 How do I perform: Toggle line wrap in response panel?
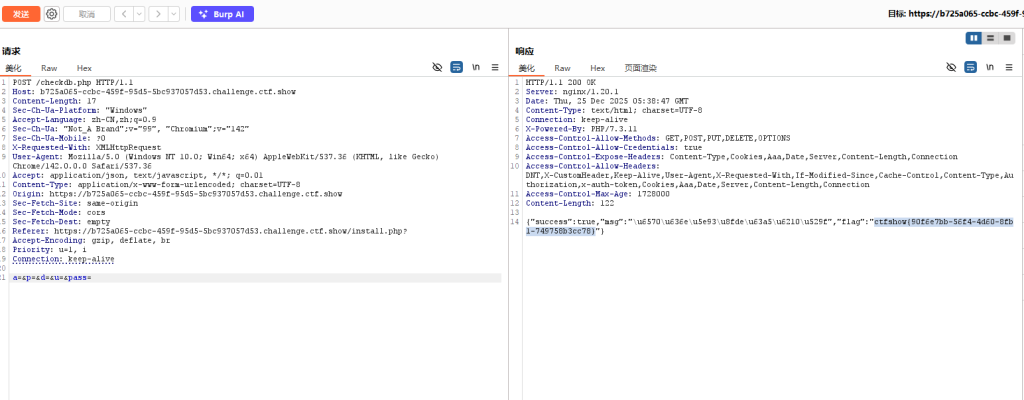[970, 67]
